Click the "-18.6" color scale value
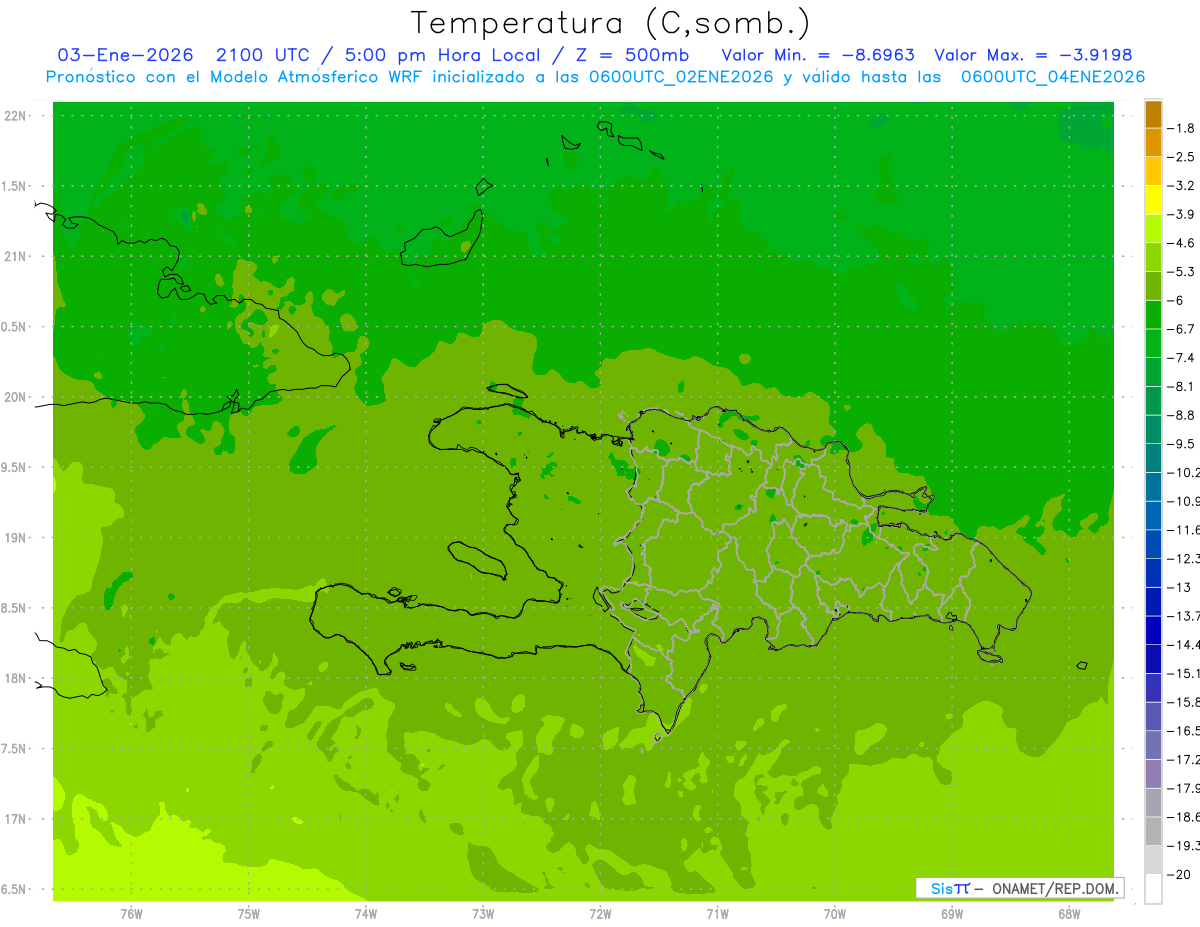Screen dimensions: 1200x927 (1183, 817)
